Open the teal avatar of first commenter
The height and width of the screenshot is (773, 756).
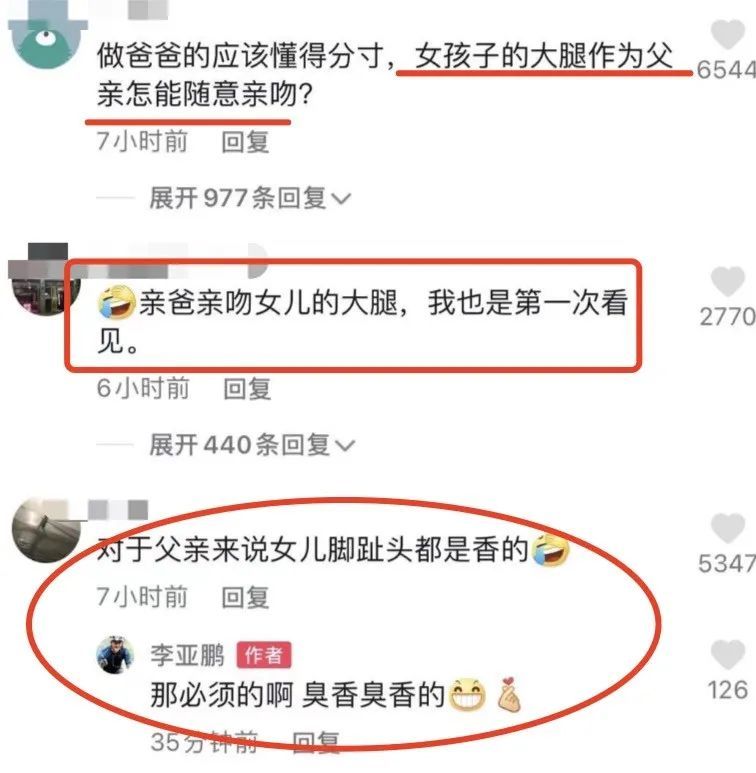point(45,38)
